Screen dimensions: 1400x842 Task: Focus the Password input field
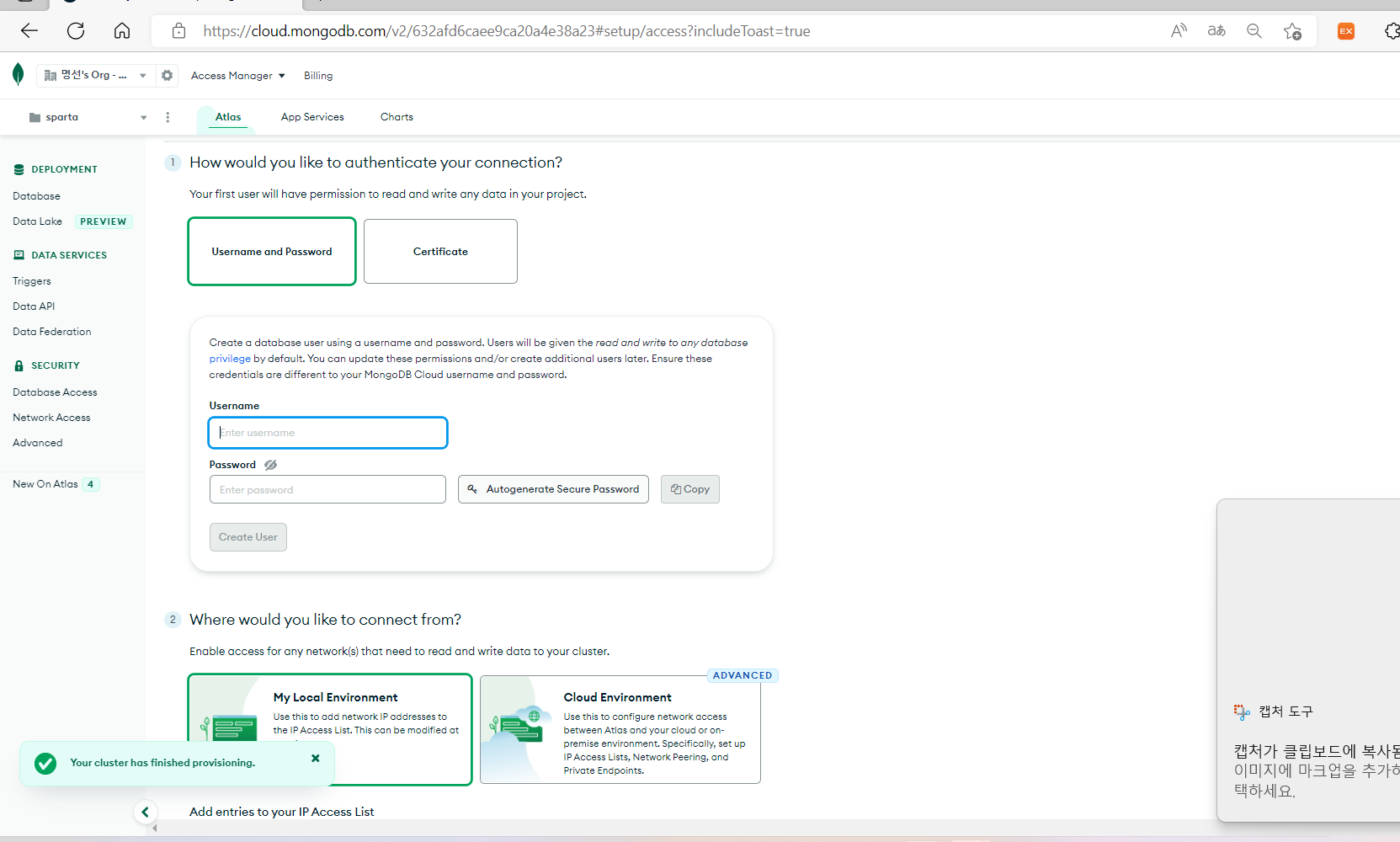coord(327,489)
